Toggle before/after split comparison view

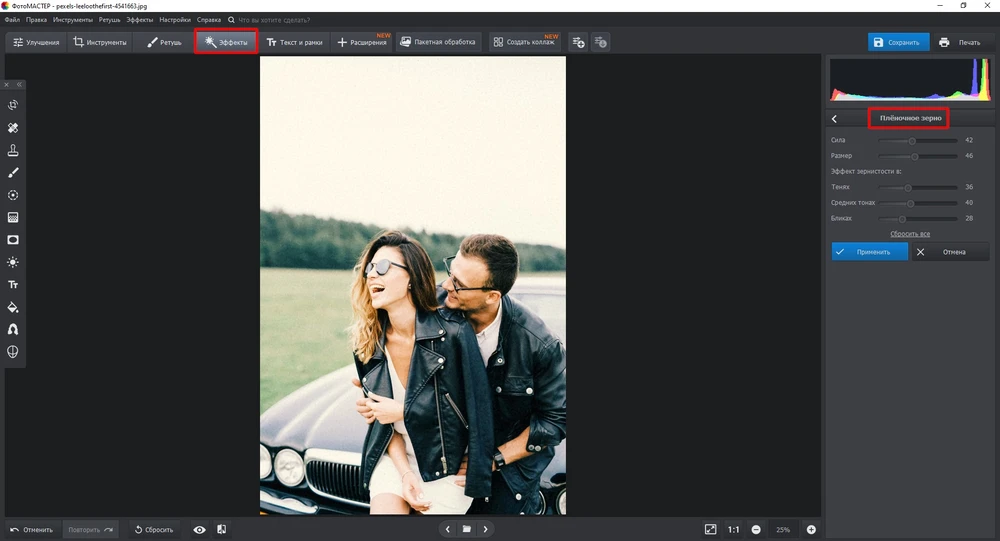[x=221, y=529]
